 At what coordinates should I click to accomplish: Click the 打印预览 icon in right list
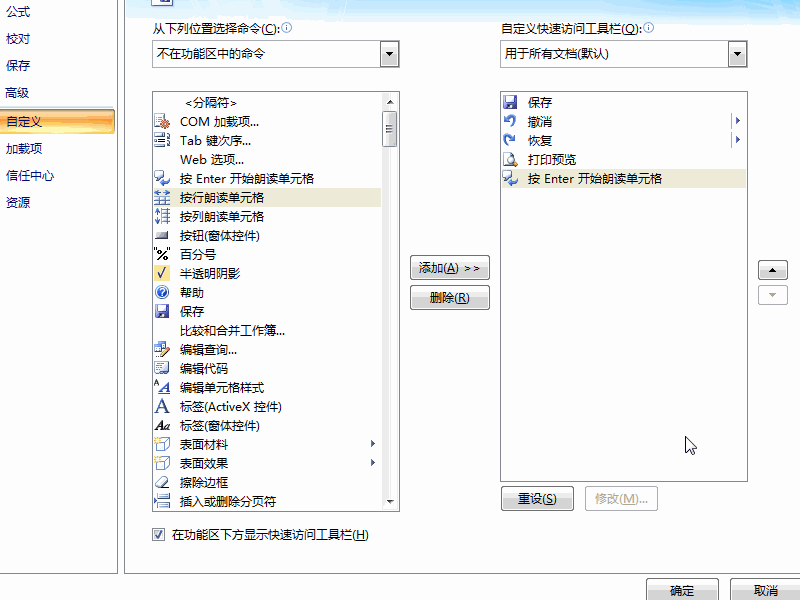(510, 159)
